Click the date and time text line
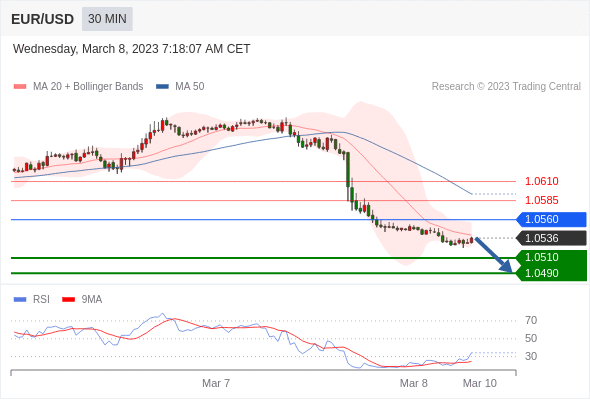This screenshot has width=590, height=400. point(132,49)
